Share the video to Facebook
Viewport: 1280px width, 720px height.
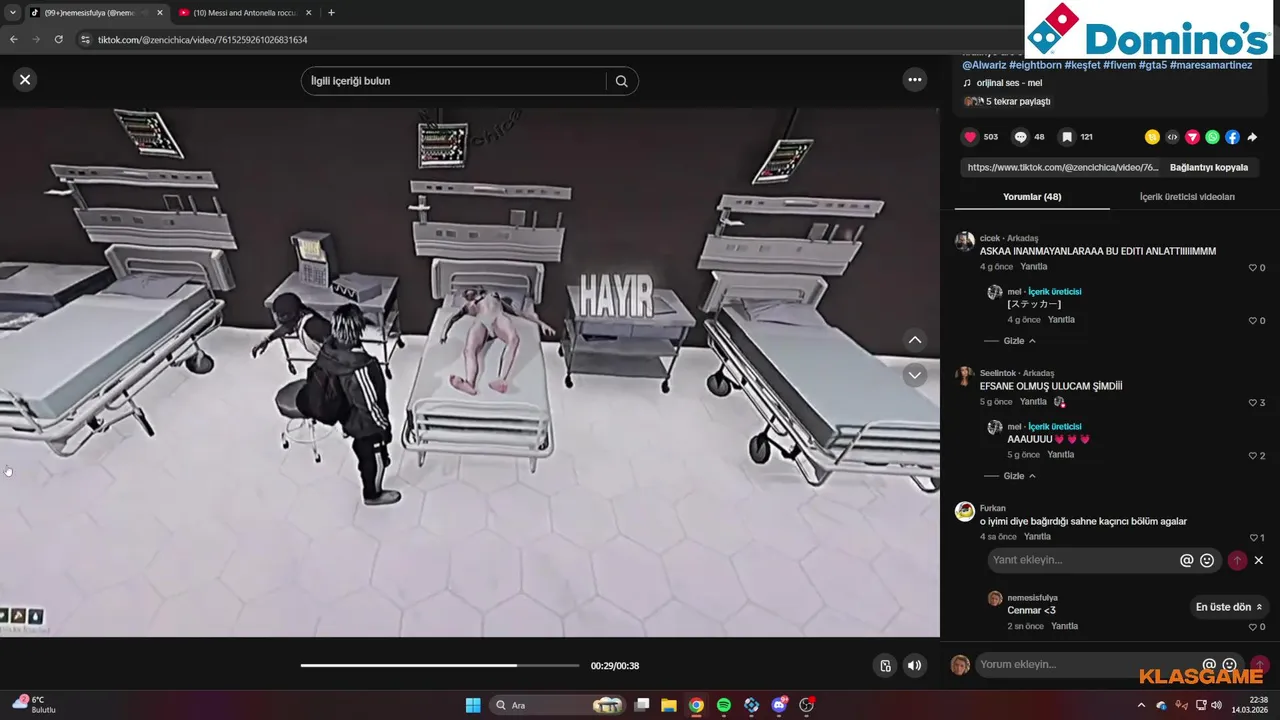click(x=1232, y=137)
